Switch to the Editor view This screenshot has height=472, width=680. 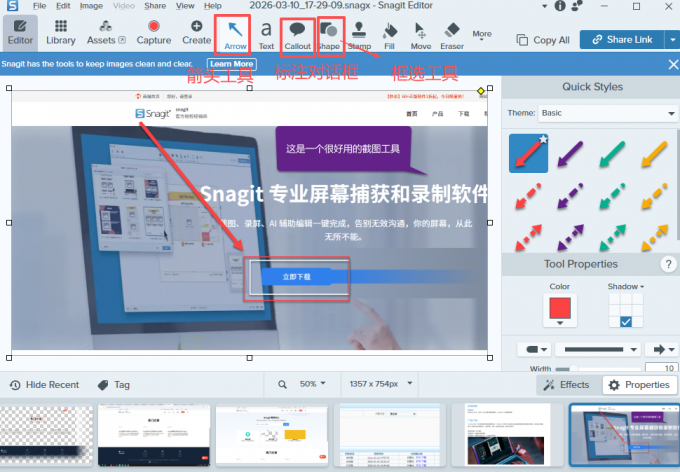(20, 33)
